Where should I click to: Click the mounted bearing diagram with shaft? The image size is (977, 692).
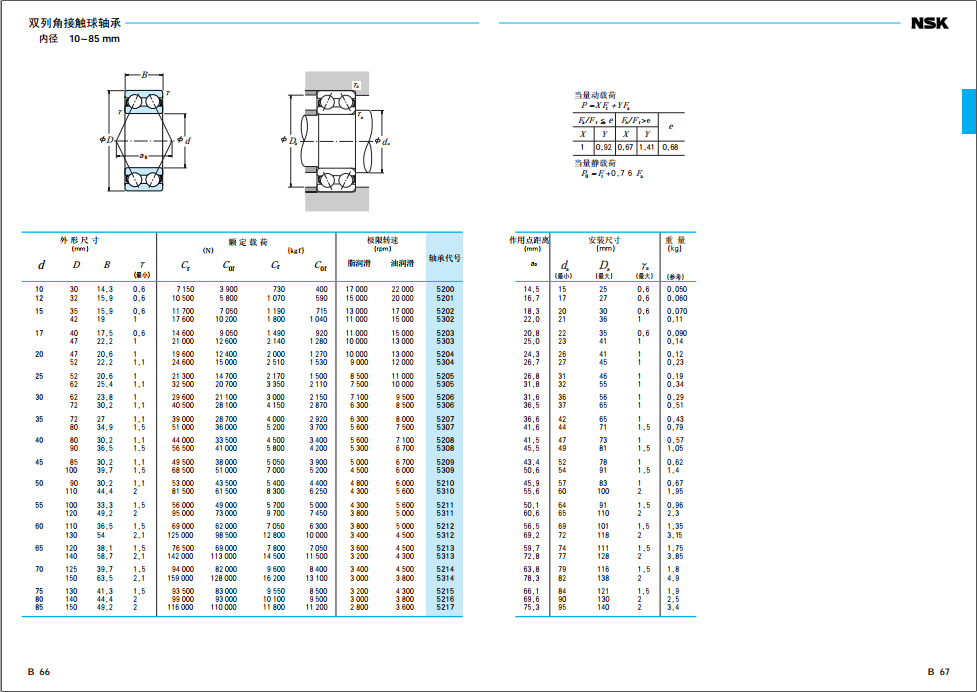click(334, 141)
